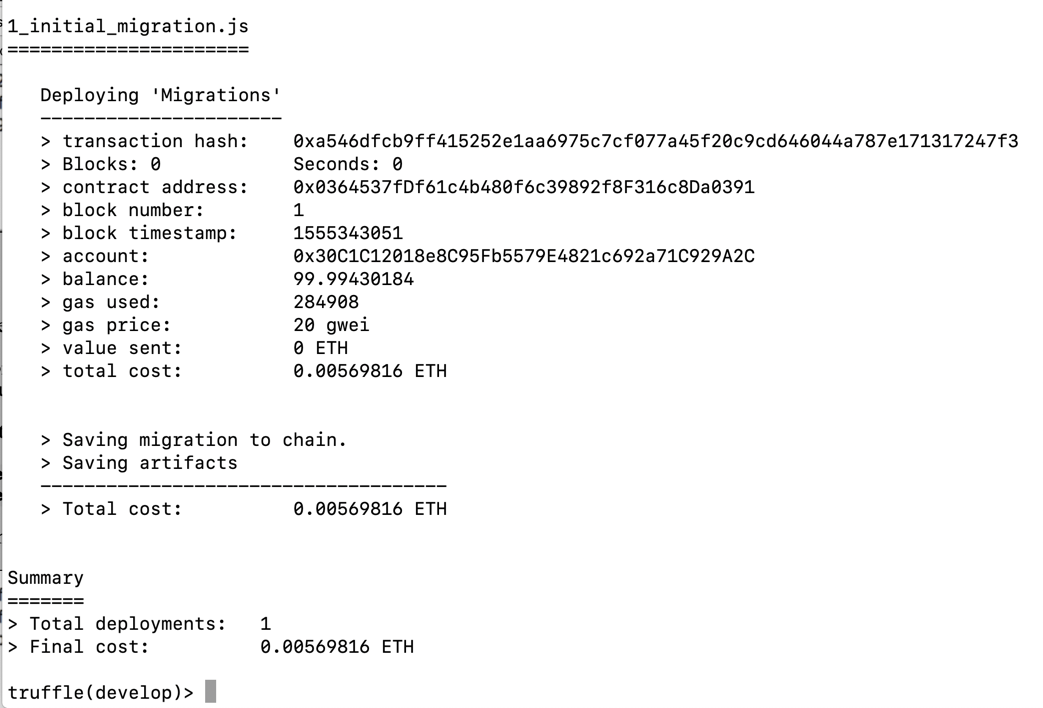1043x708 pixels.
Task: Click the balance value 99.99430184
Action: (353, 279)
